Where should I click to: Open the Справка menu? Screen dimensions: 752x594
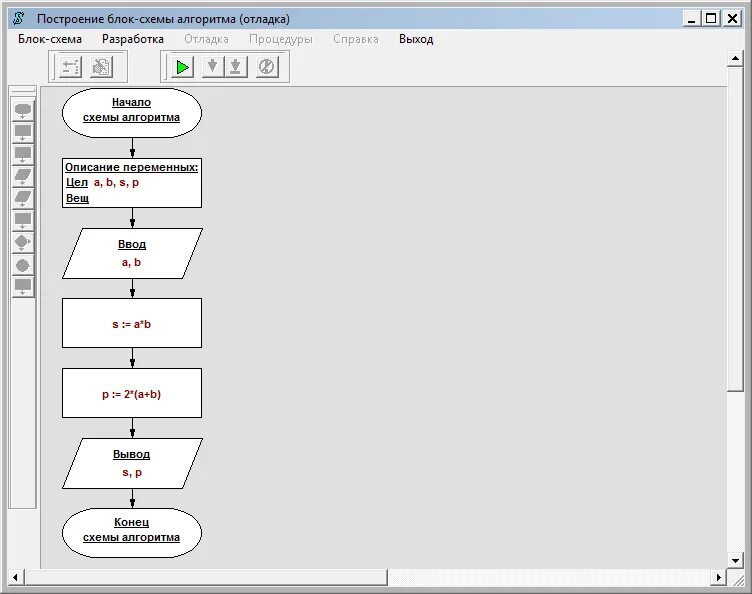(x=356, y=39)
